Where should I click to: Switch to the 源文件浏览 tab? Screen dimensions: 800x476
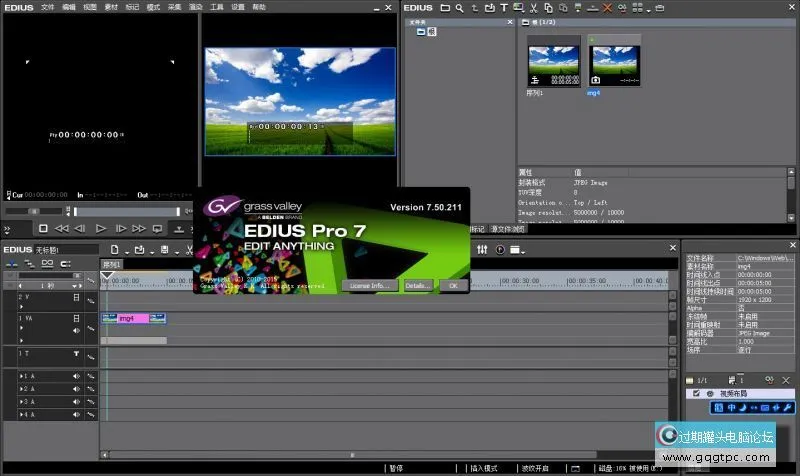click(505, 229)
